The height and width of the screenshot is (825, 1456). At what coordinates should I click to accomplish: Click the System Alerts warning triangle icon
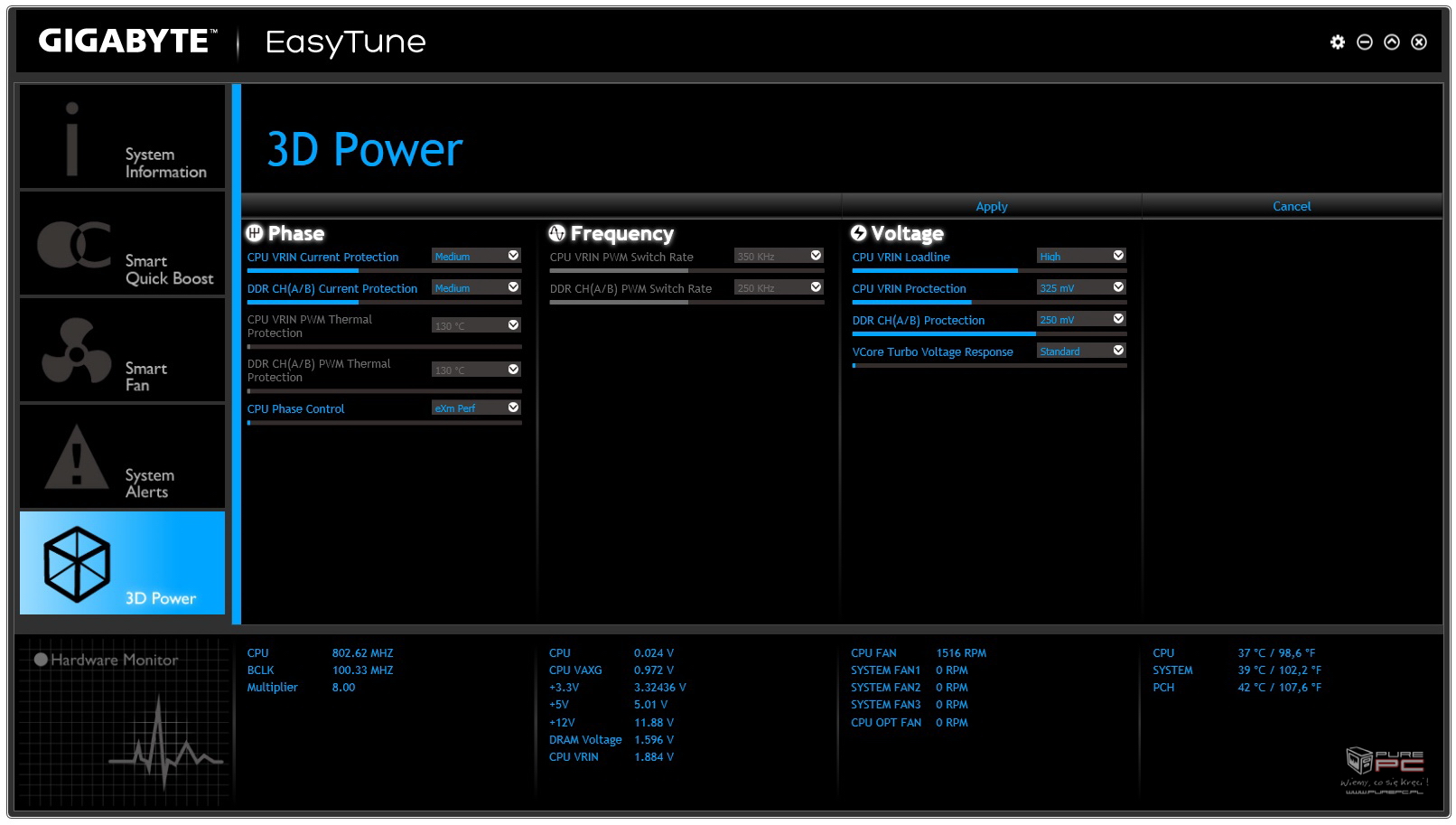click(77, 456)
